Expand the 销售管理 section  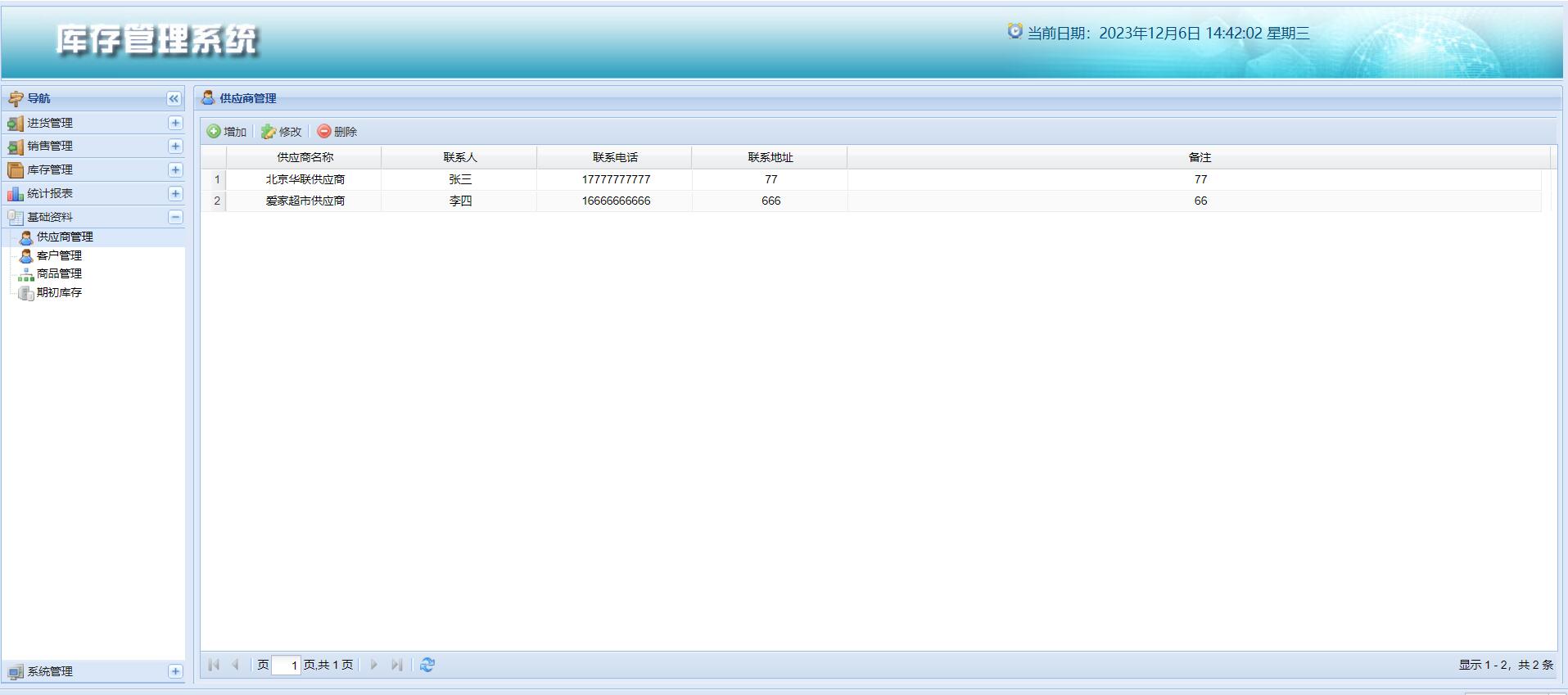pyautogui.click(x=175, y=146)
